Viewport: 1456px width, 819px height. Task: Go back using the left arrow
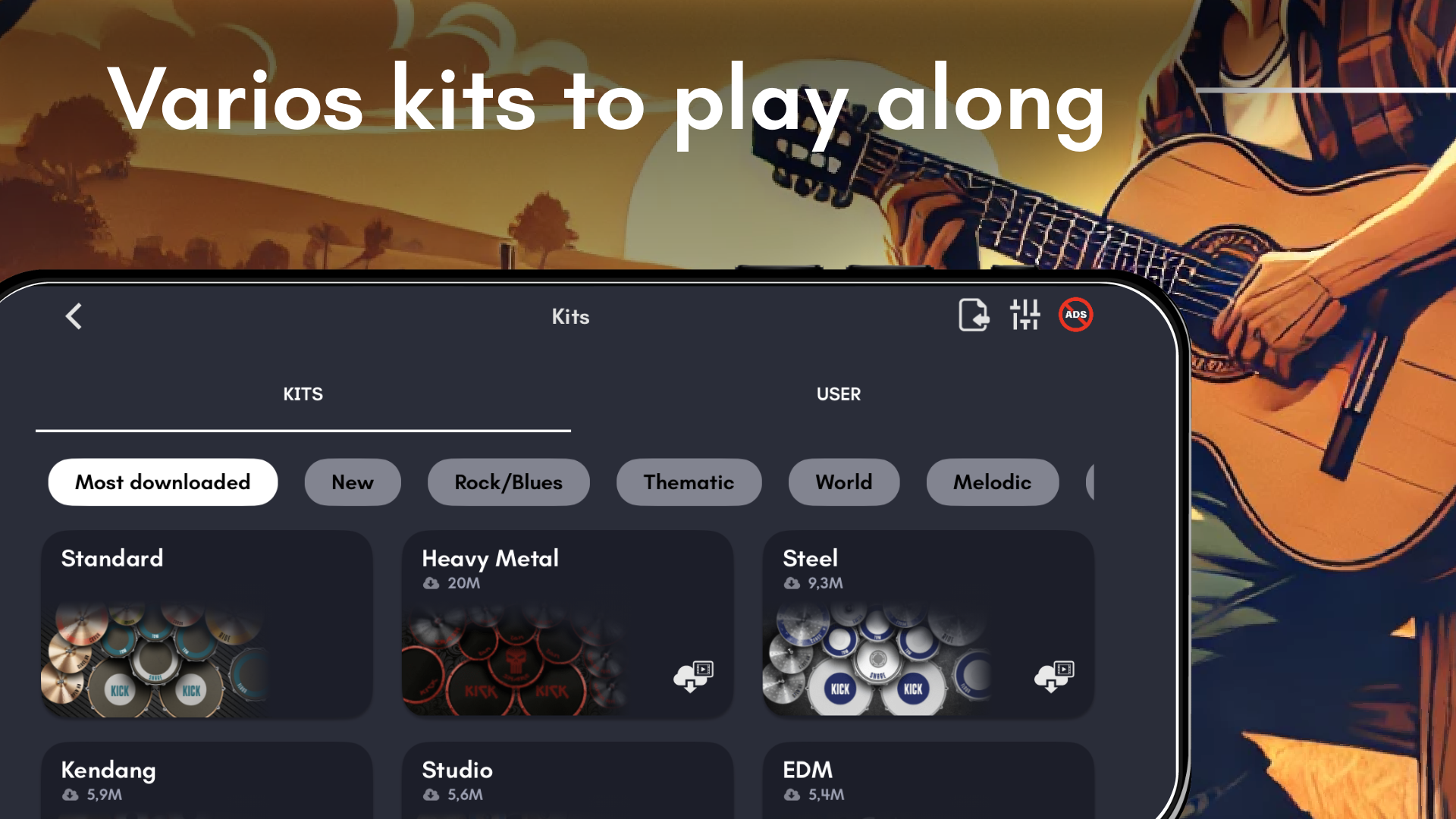tap(74, 316)
